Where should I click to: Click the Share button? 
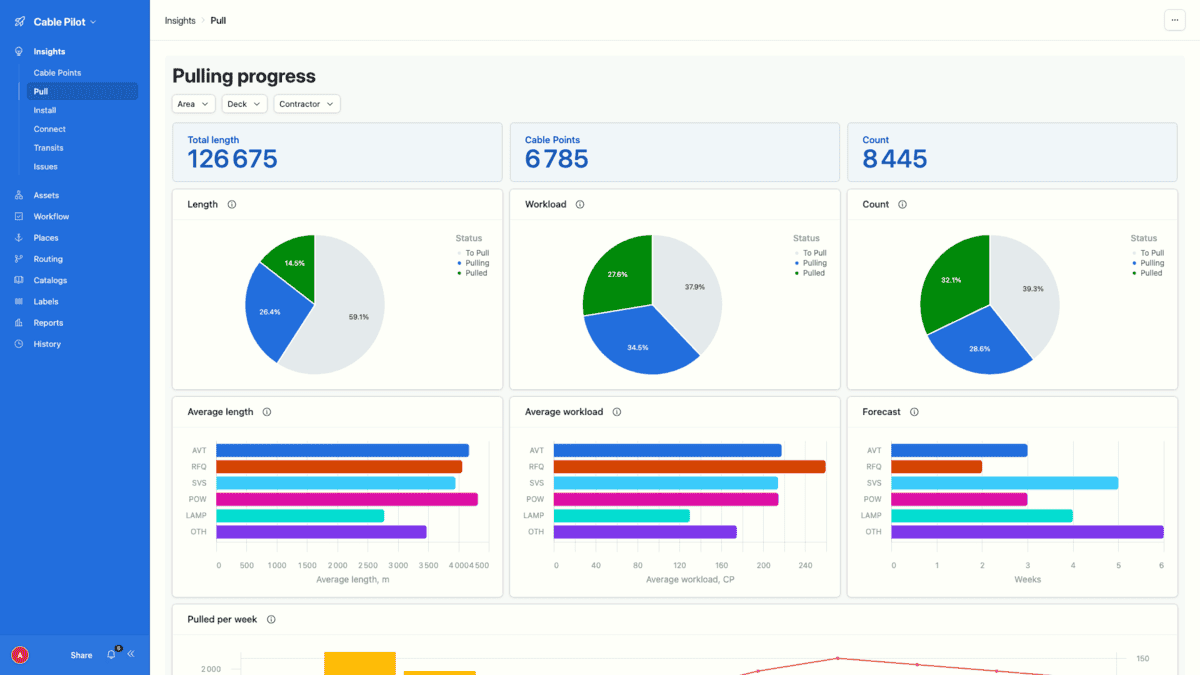click(x=81, y=656)
